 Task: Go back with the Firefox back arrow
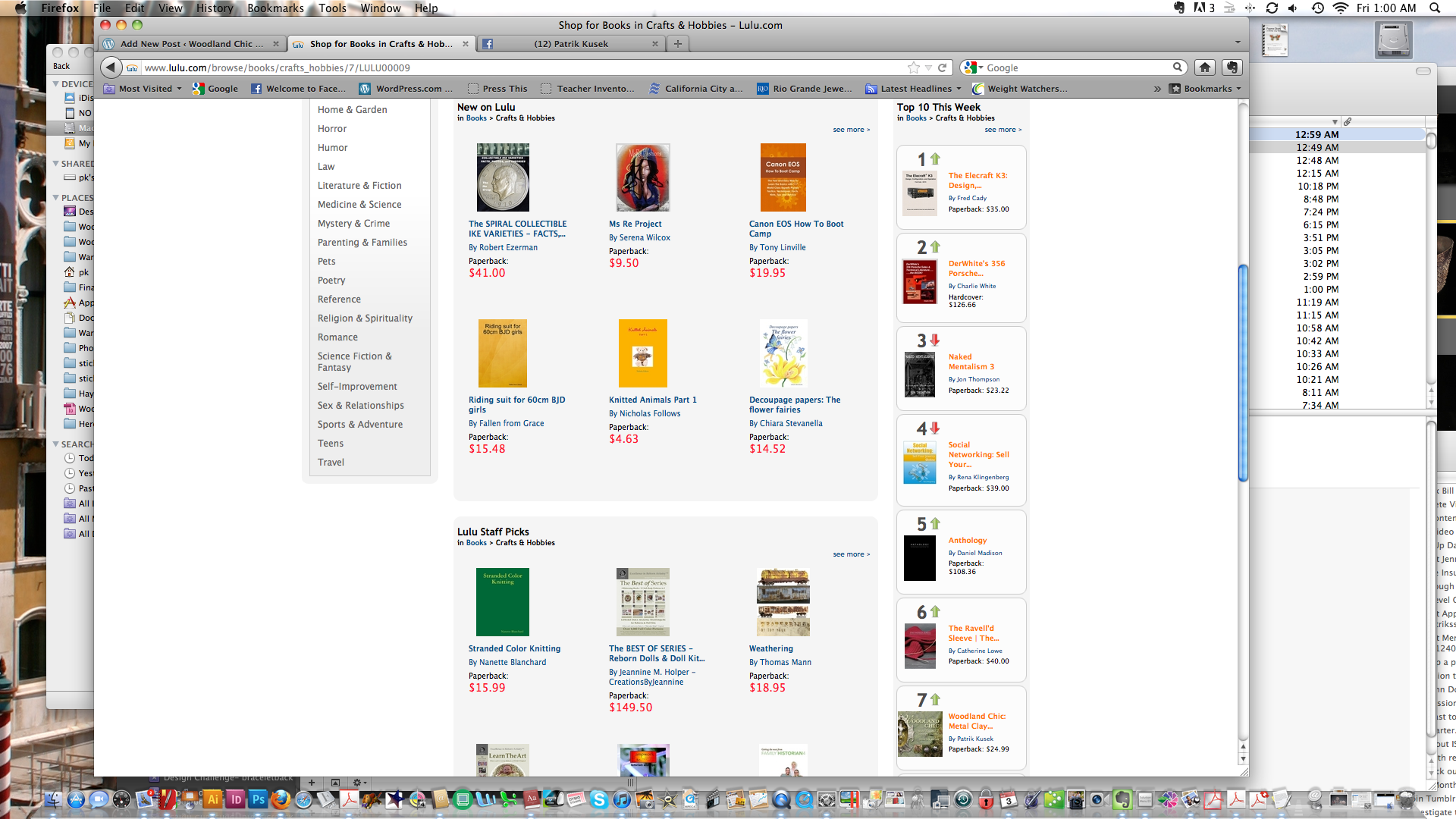pos(111,67)
